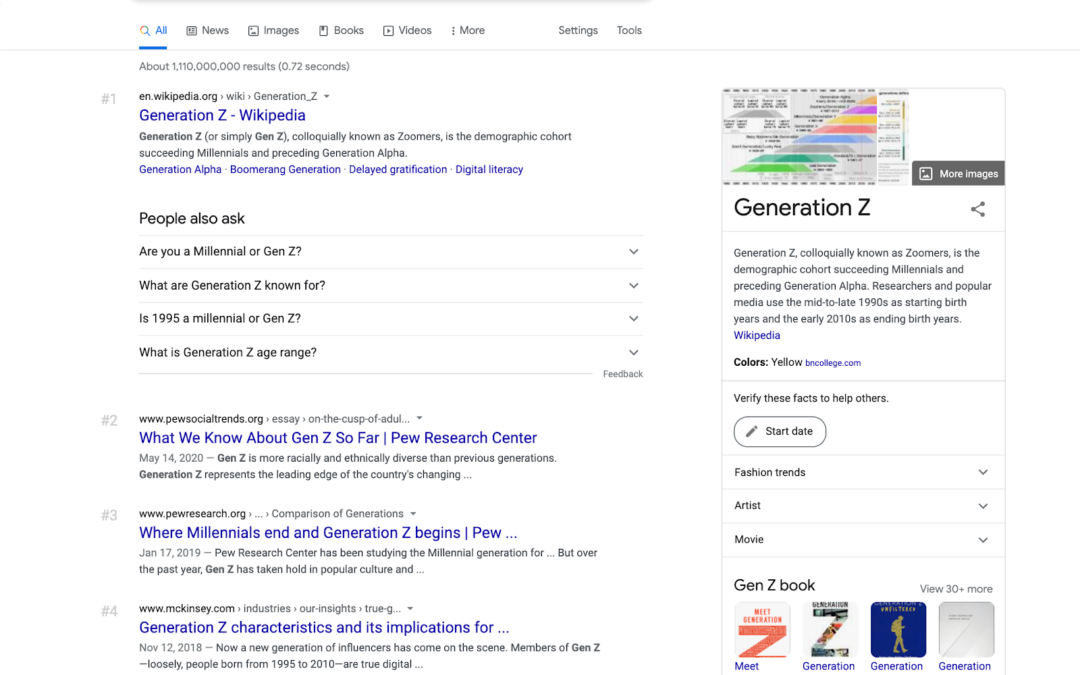Click the Settings menu item
This screenshot has width=1080, height=675.
point(578,30)
